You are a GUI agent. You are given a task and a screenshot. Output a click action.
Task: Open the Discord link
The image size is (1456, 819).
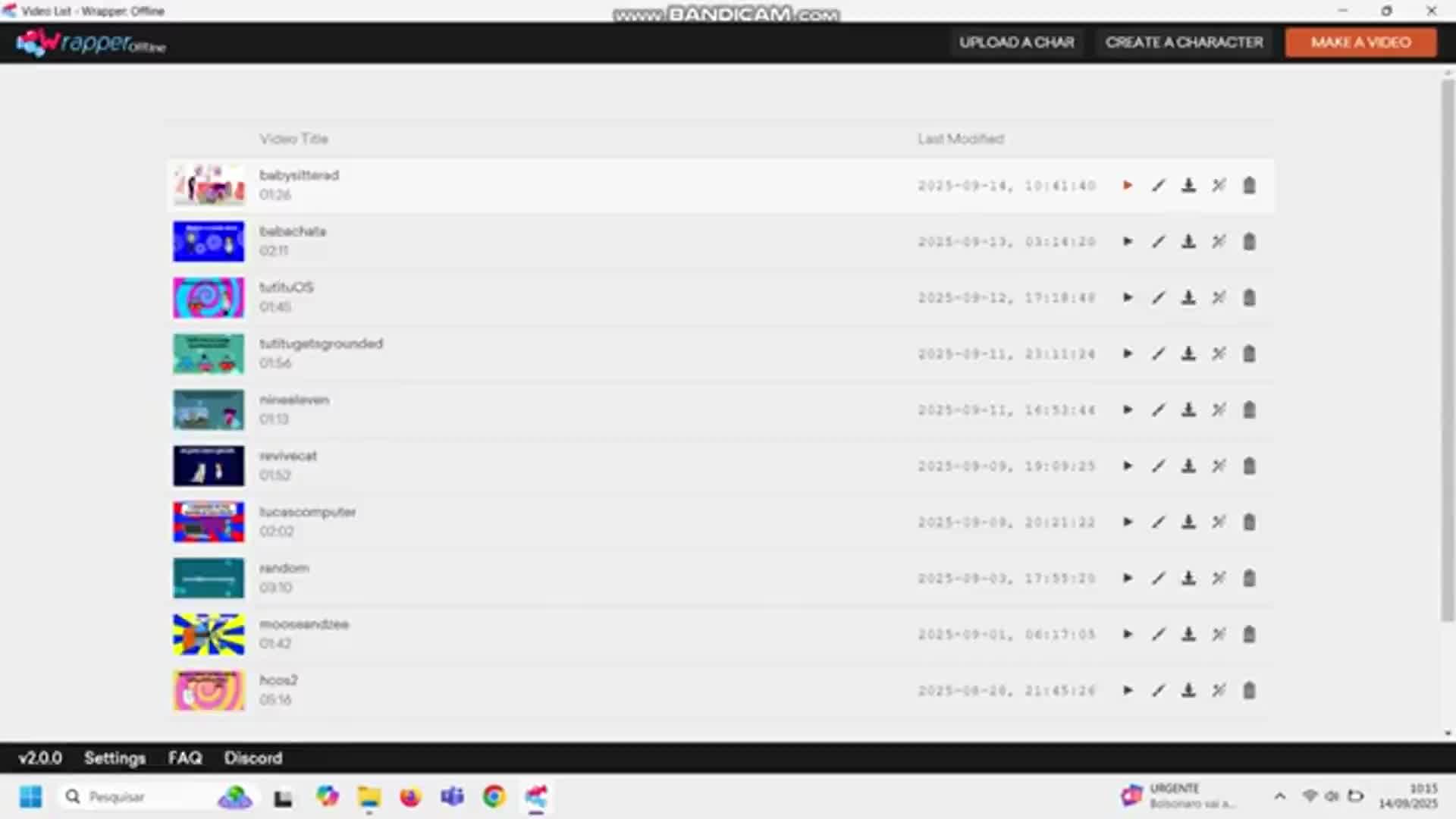pyautogui.click(x=253, y=758)
